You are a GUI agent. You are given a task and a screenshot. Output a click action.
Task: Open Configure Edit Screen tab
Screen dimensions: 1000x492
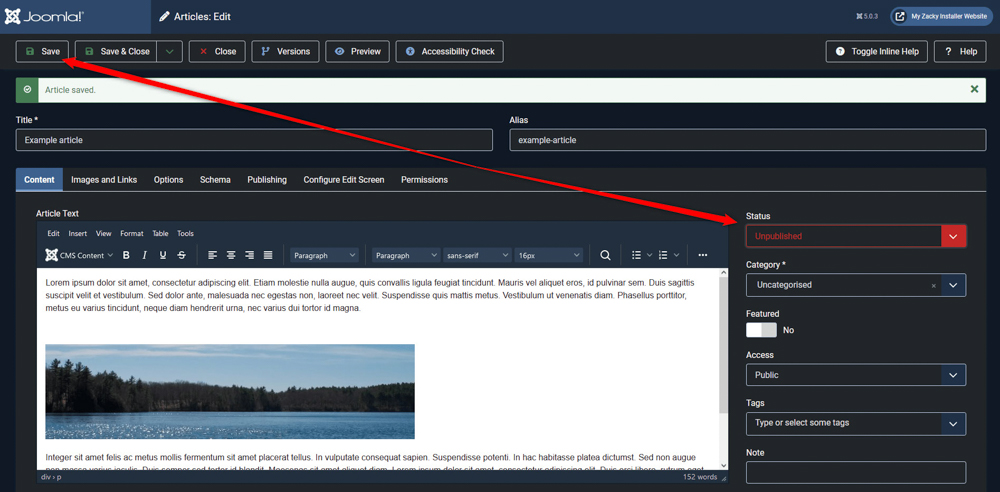[344, 180]
